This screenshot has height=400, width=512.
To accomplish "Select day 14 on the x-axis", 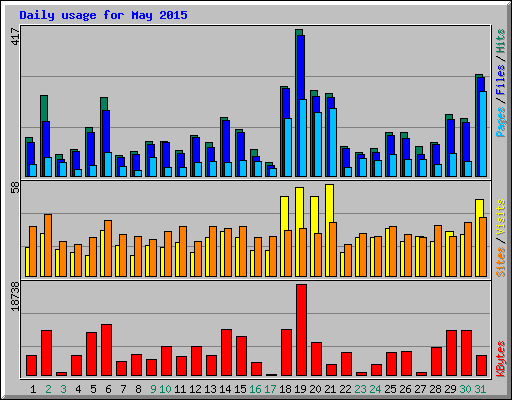I will 225,389.
